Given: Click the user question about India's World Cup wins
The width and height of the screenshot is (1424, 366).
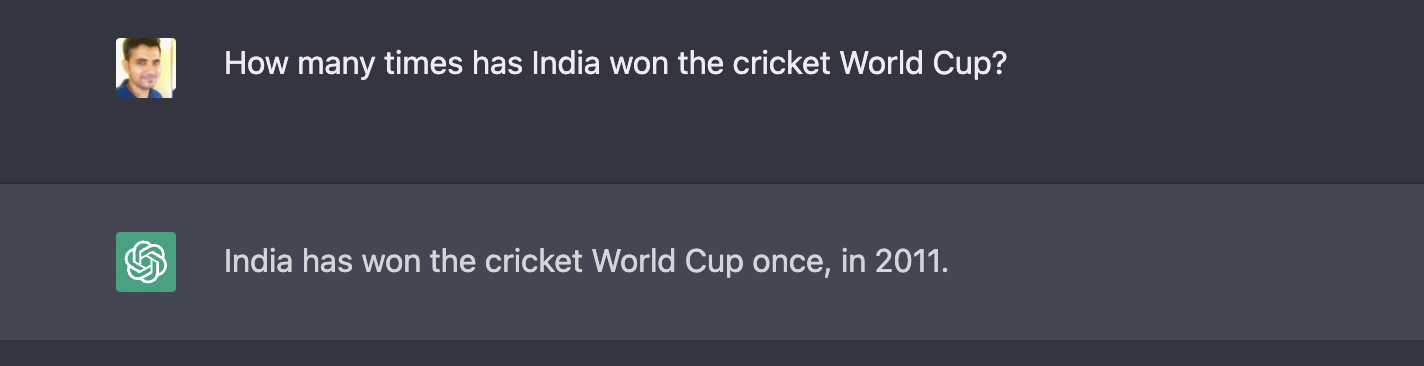Looking at the screenshot, I should [615, 65].
